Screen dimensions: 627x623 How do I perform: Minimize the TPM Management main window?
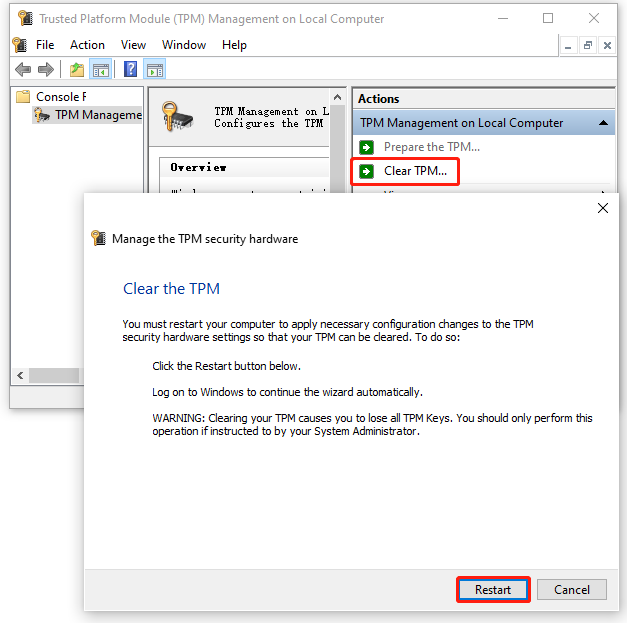coord(503,18)
